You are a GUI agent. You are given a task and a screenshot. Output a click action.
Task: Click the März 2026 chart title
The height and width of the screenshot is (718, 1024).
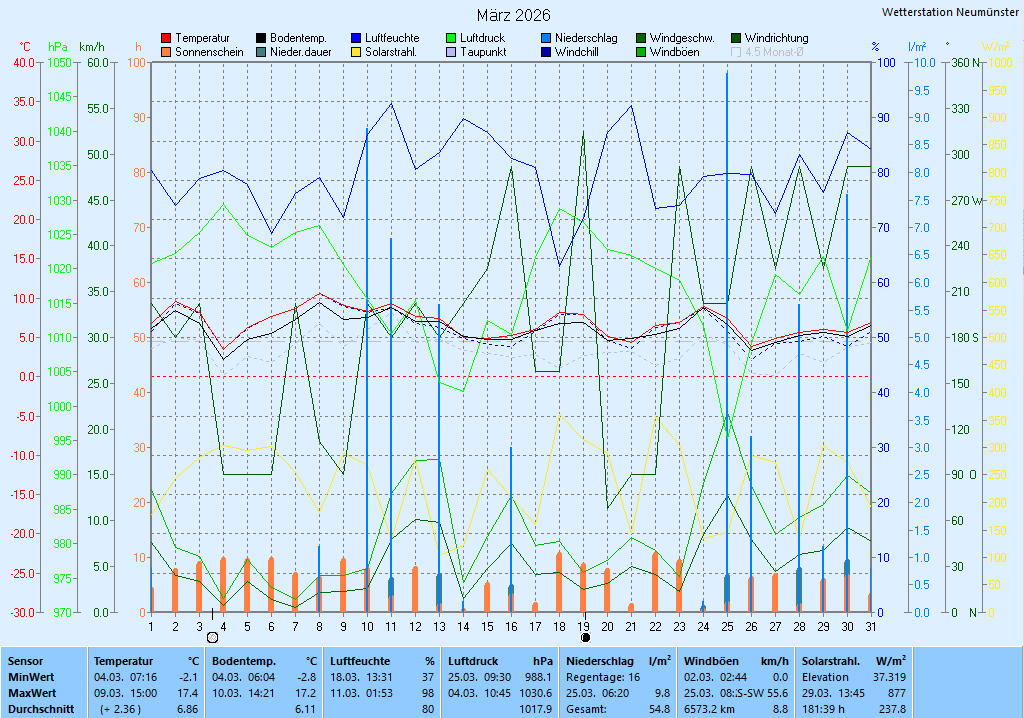pyautogui.click(x=512, y=15)
